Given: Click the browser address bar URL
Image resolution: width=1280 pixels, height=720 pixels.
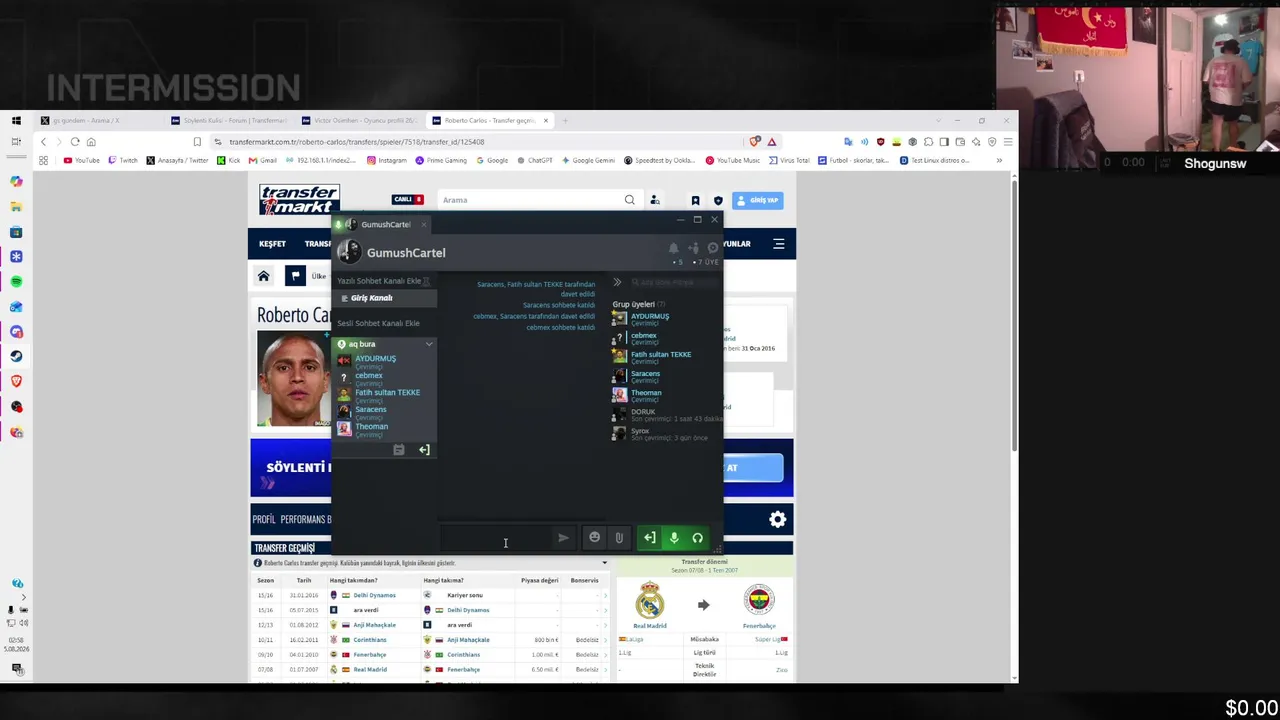Looking at the screenshot, I should pyautogui.click(x=357, y=142).
